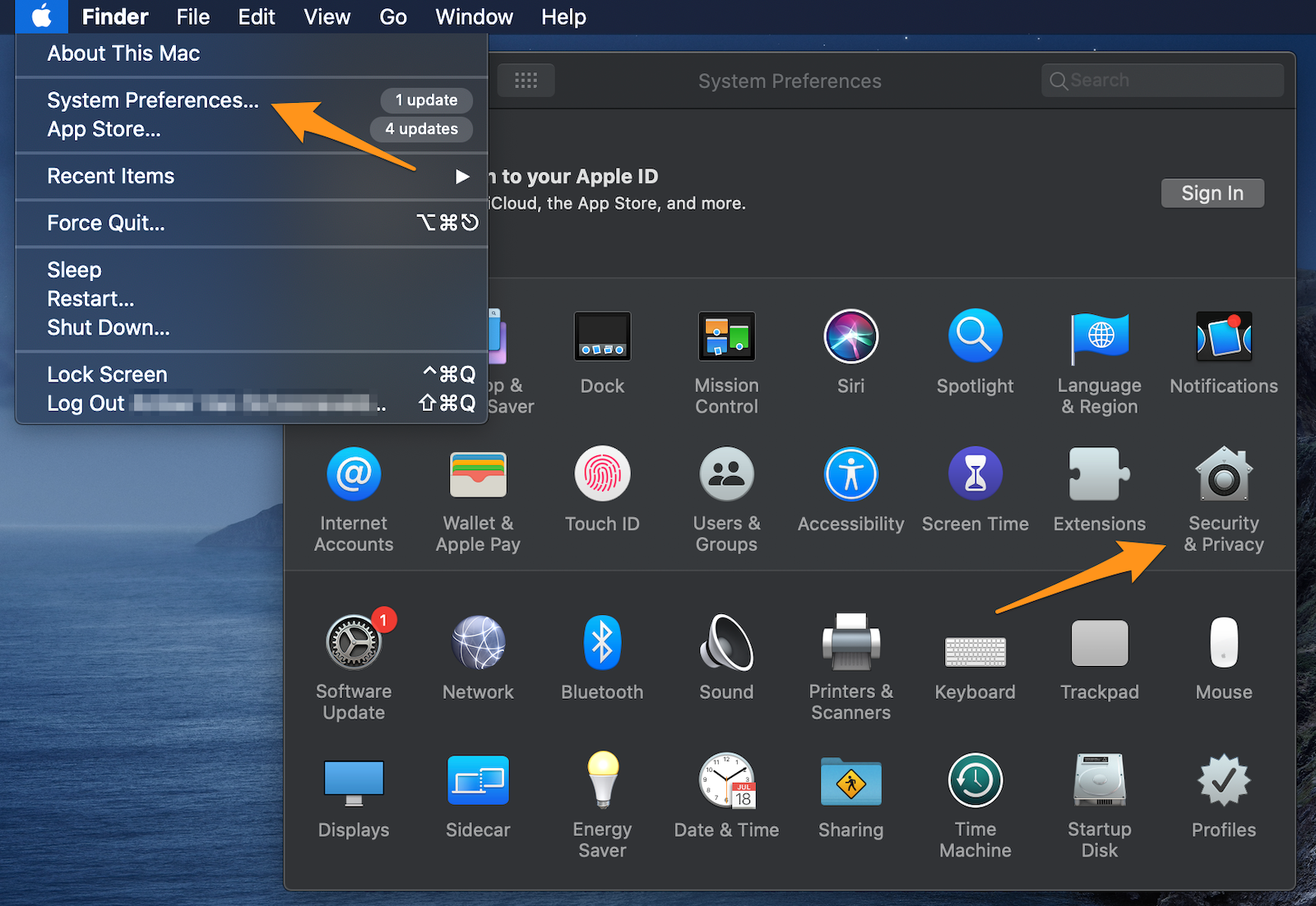The image size is (1316, 906).
Task: Open the Go menu
Action: tap(393, 16)
